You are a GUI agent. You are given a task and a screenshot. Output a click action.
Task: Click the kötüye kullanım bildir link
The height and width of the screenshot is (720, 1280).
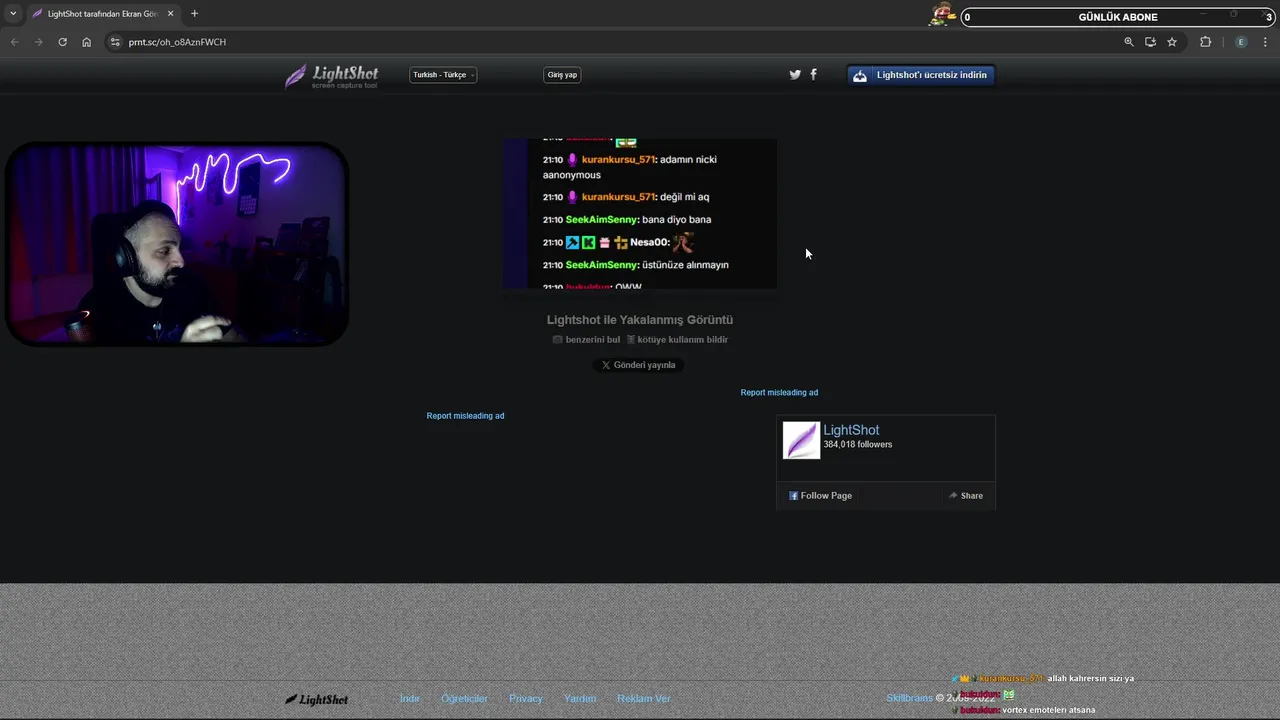(677, 340)
